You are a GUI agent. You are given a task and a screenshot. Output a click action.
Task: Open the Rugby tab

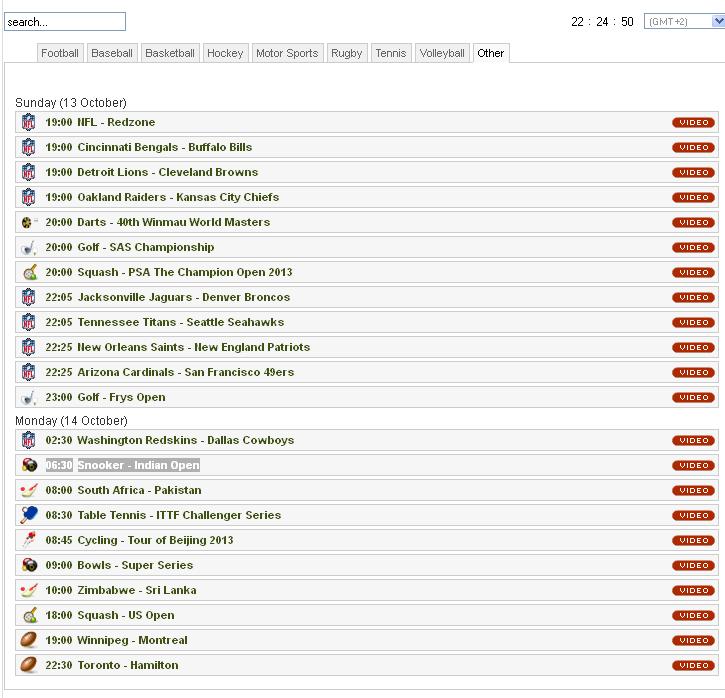coord(347,53)
